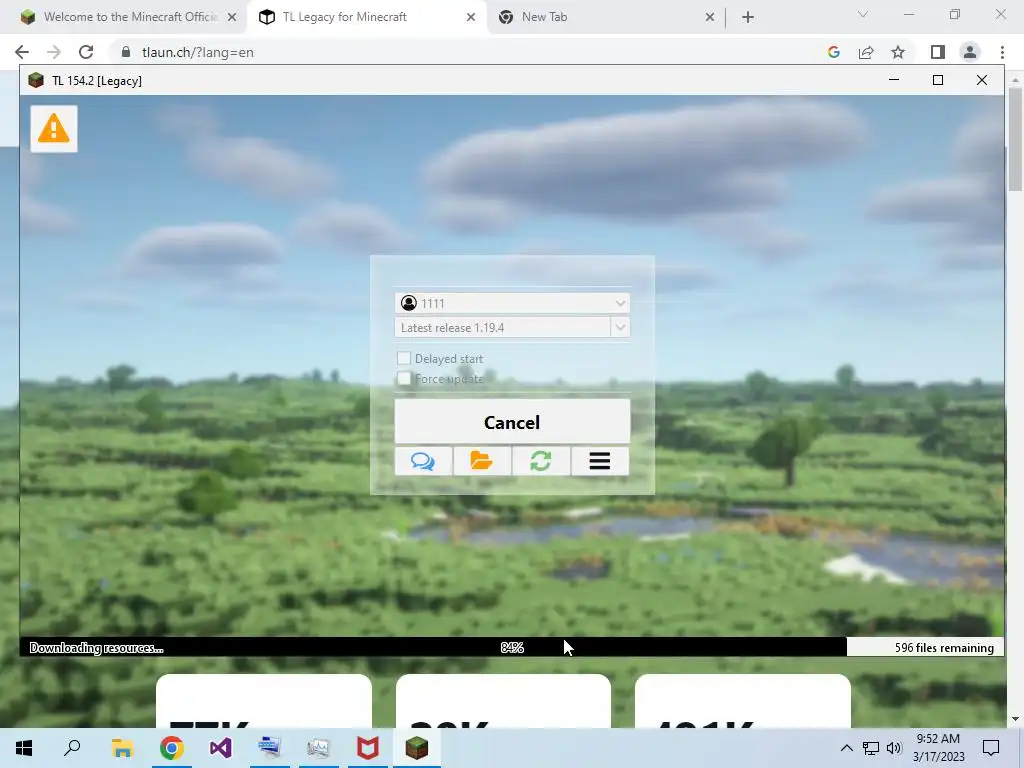Viewport: 1024px width, 768px height.
Task: Open the hamburger settings menu
Action: pyautogui.click(x=600, y=461)
